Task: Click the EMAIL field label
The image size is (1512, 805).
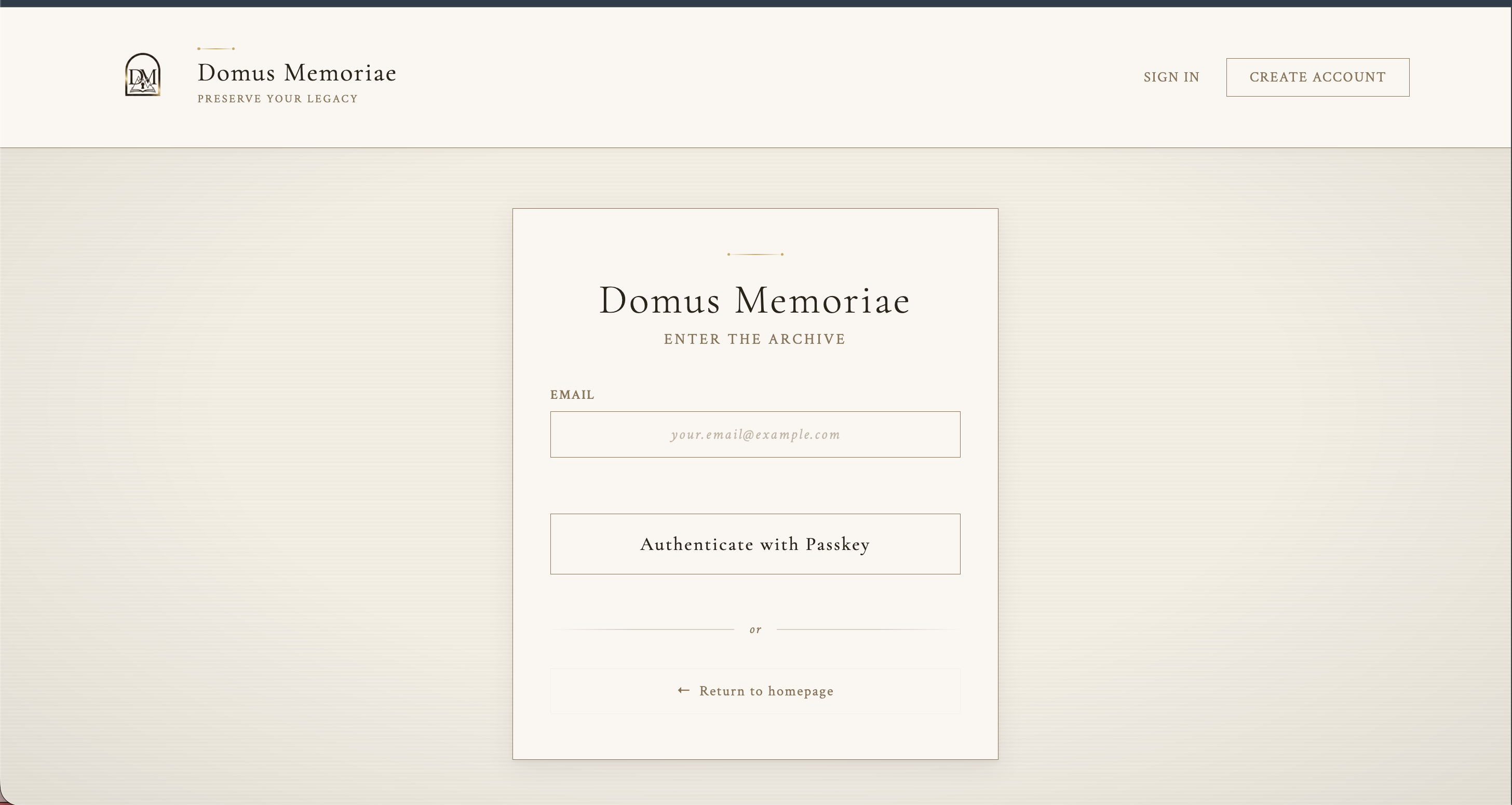Action: click(572, 395)
